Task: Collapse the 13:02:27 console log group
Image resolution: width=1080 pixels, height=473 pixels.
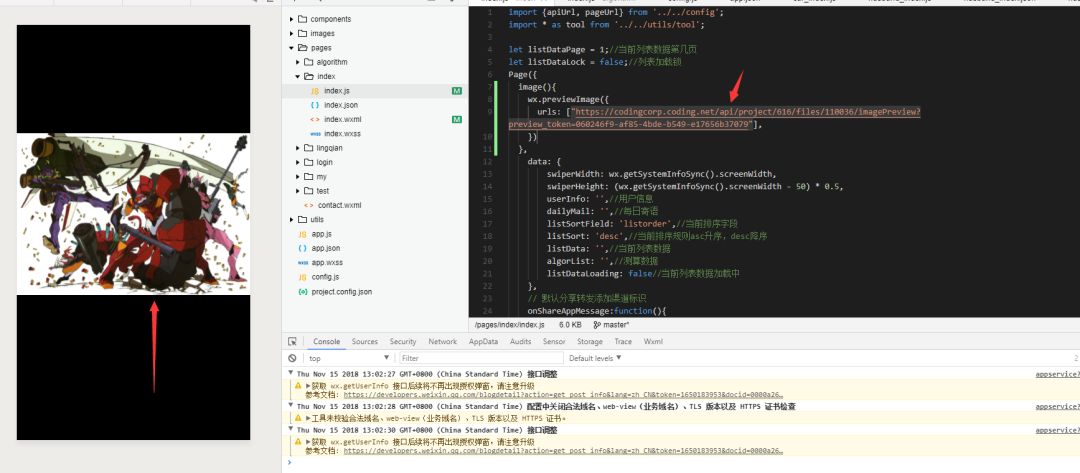Action: (x=291, y=375)
